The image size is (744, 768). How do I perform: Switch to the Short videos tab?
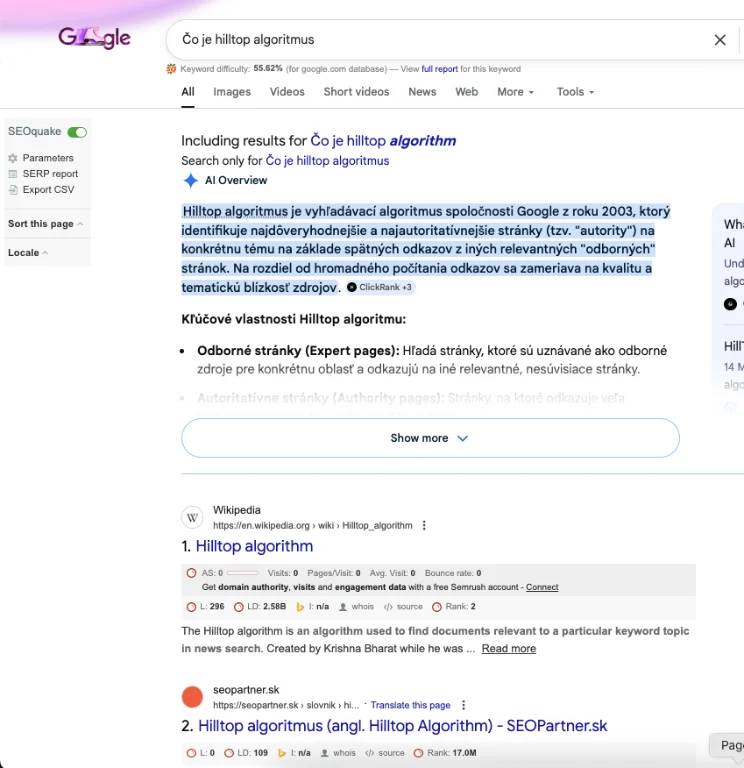point(356,92)
